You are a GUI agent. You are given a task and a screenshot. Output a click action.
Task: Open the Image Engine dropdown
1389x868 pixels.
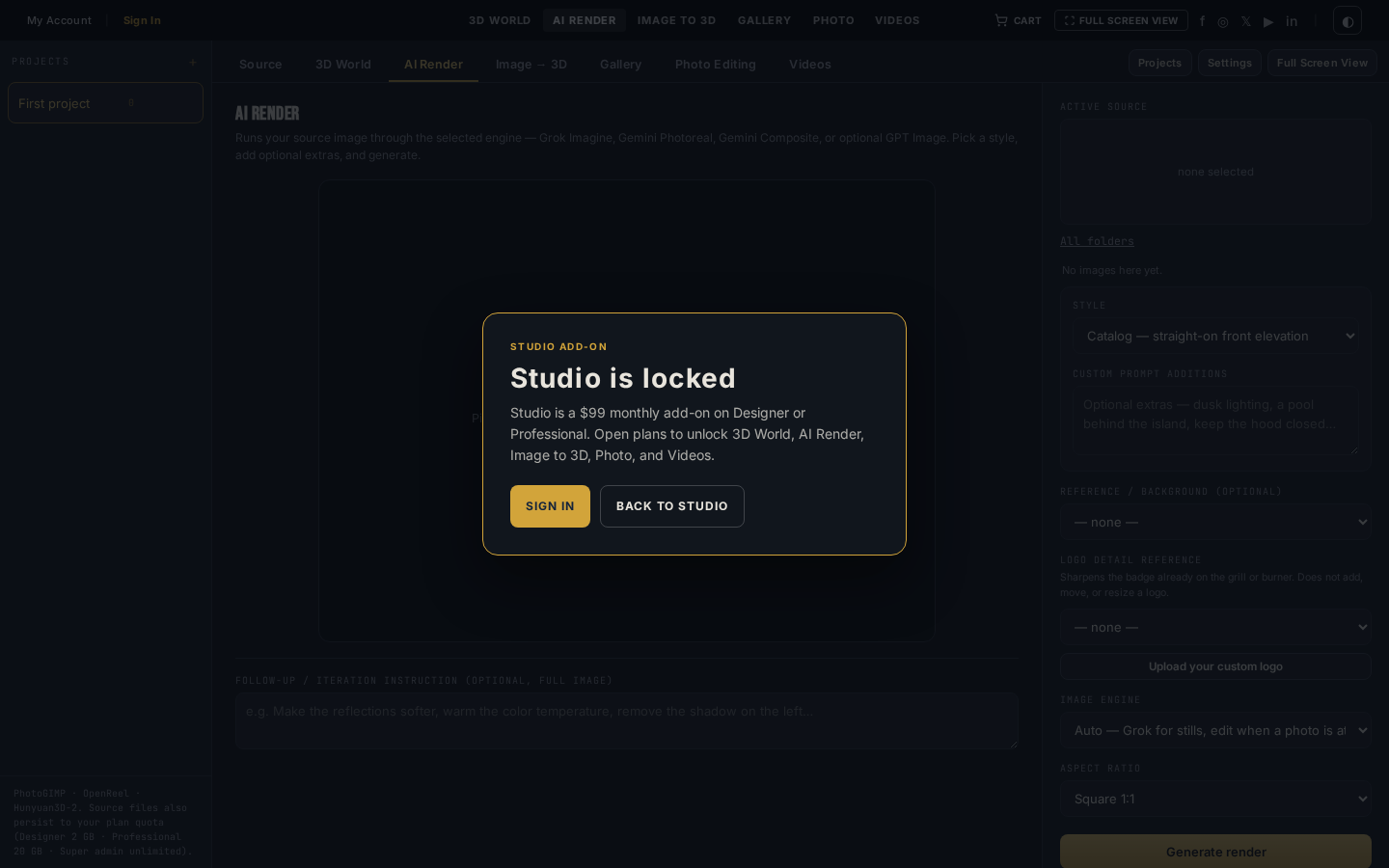[1215, 730]
